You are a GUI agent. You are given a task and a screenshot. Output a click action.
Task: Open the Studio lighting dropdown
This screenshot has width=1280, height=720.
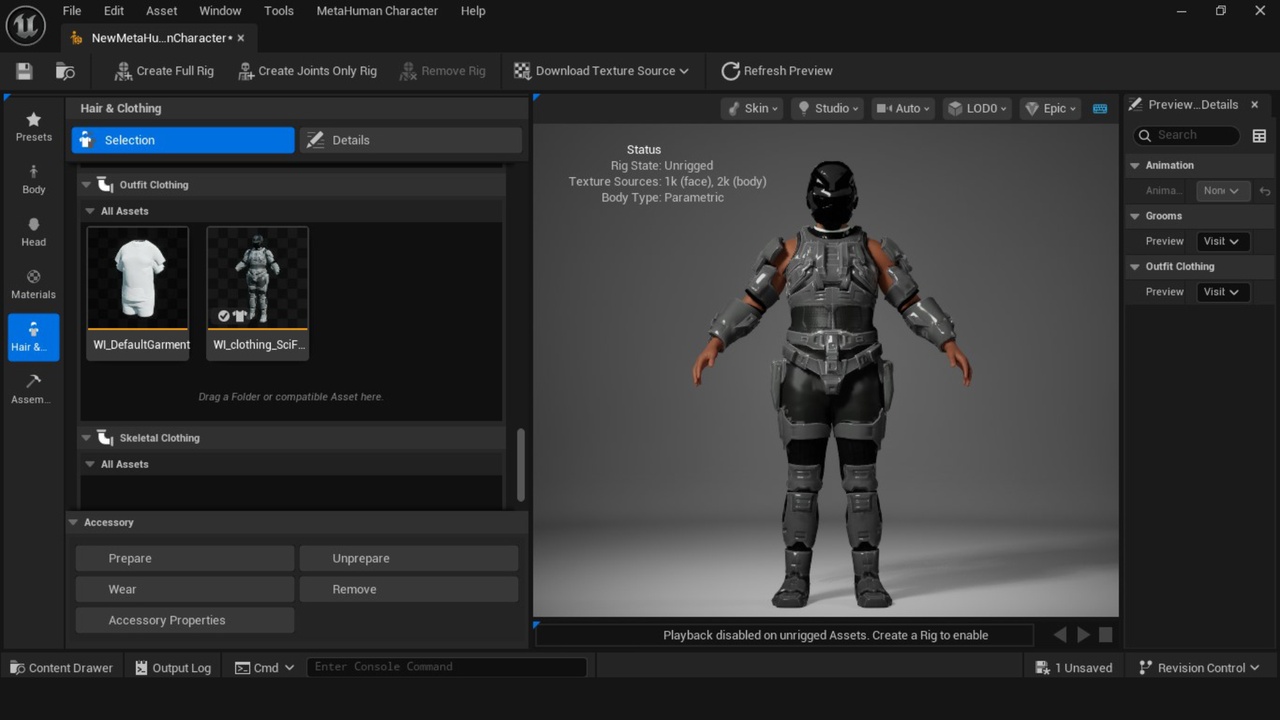pos(827,108)
